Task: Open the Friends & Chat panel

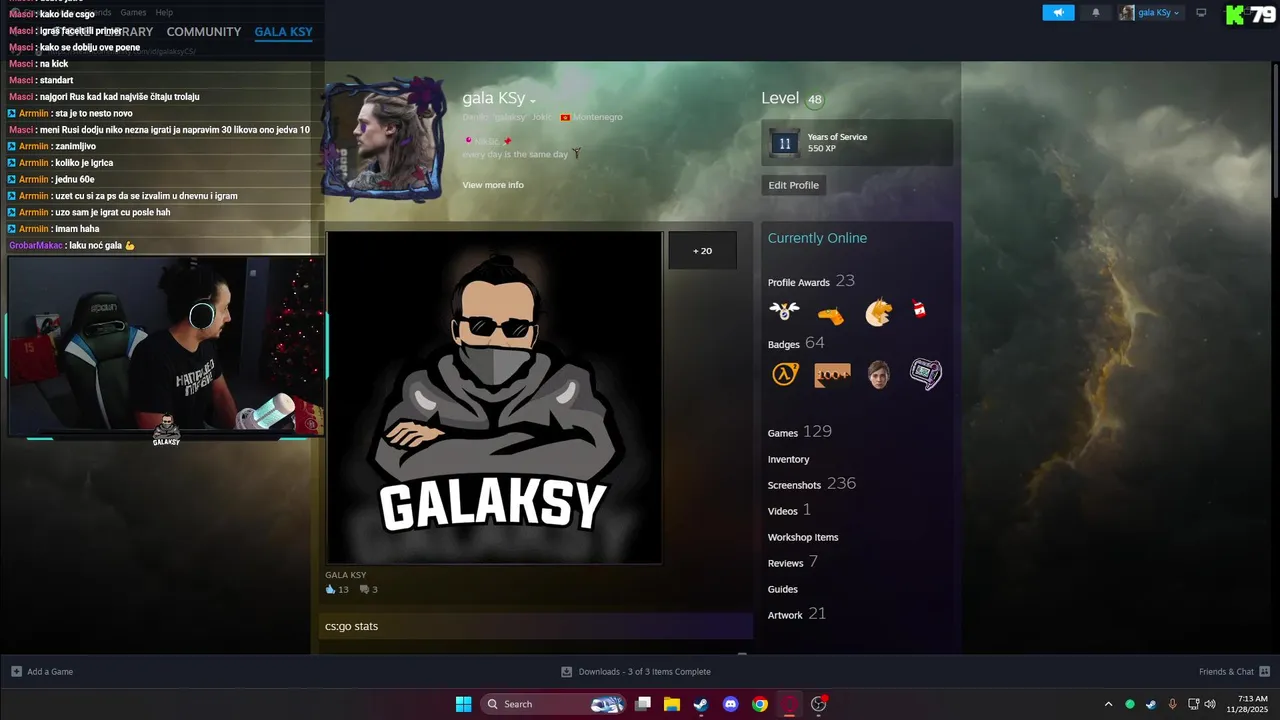Action: (1234, 671)
